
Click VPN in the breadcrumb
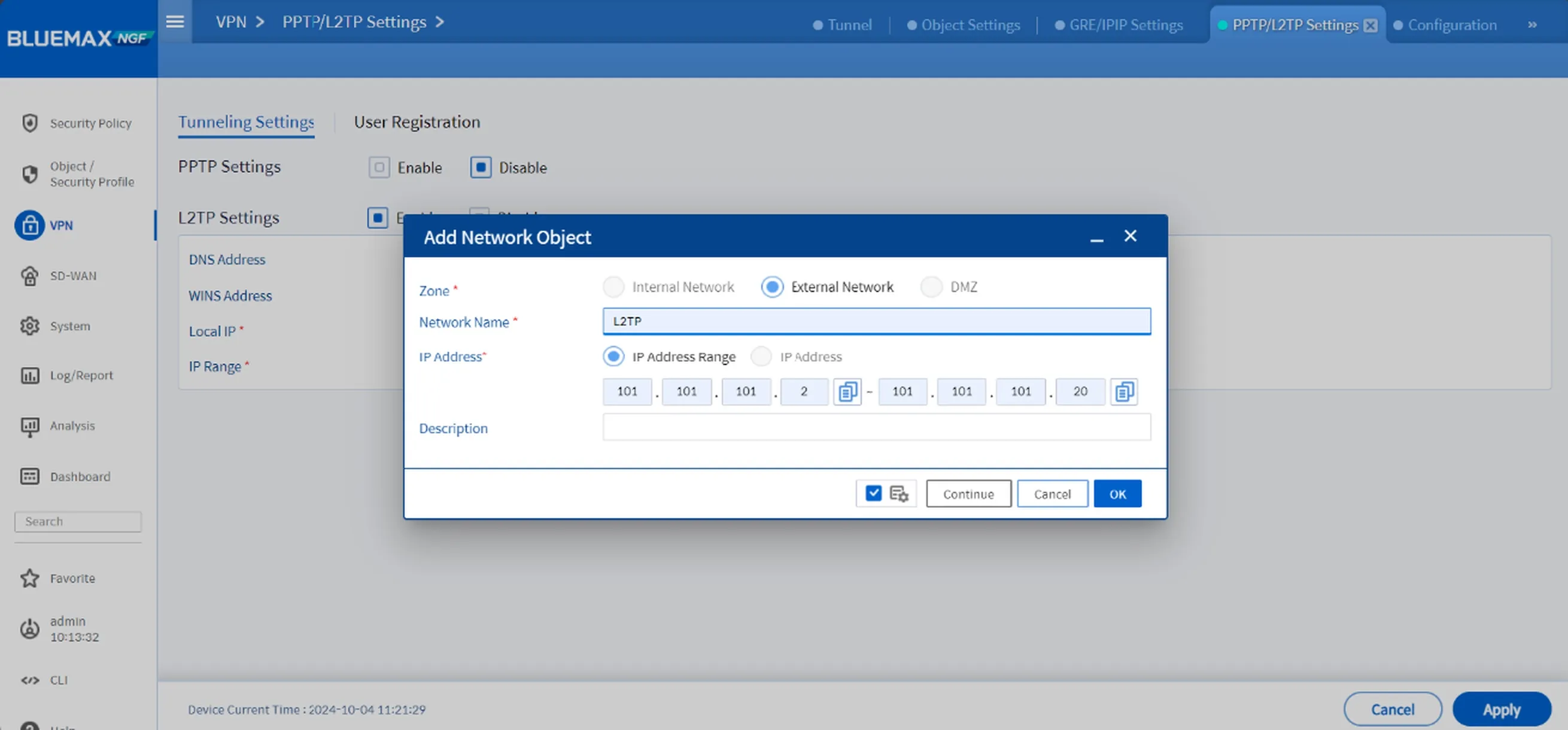point(231,22)
